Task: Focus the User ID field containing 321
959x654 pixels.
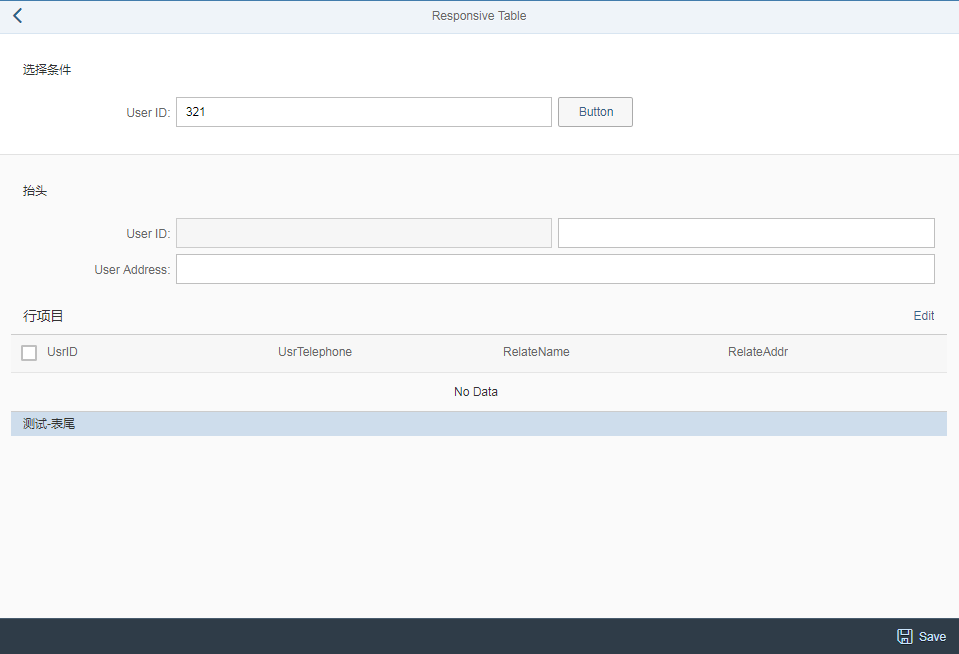Action: (364, 112)
